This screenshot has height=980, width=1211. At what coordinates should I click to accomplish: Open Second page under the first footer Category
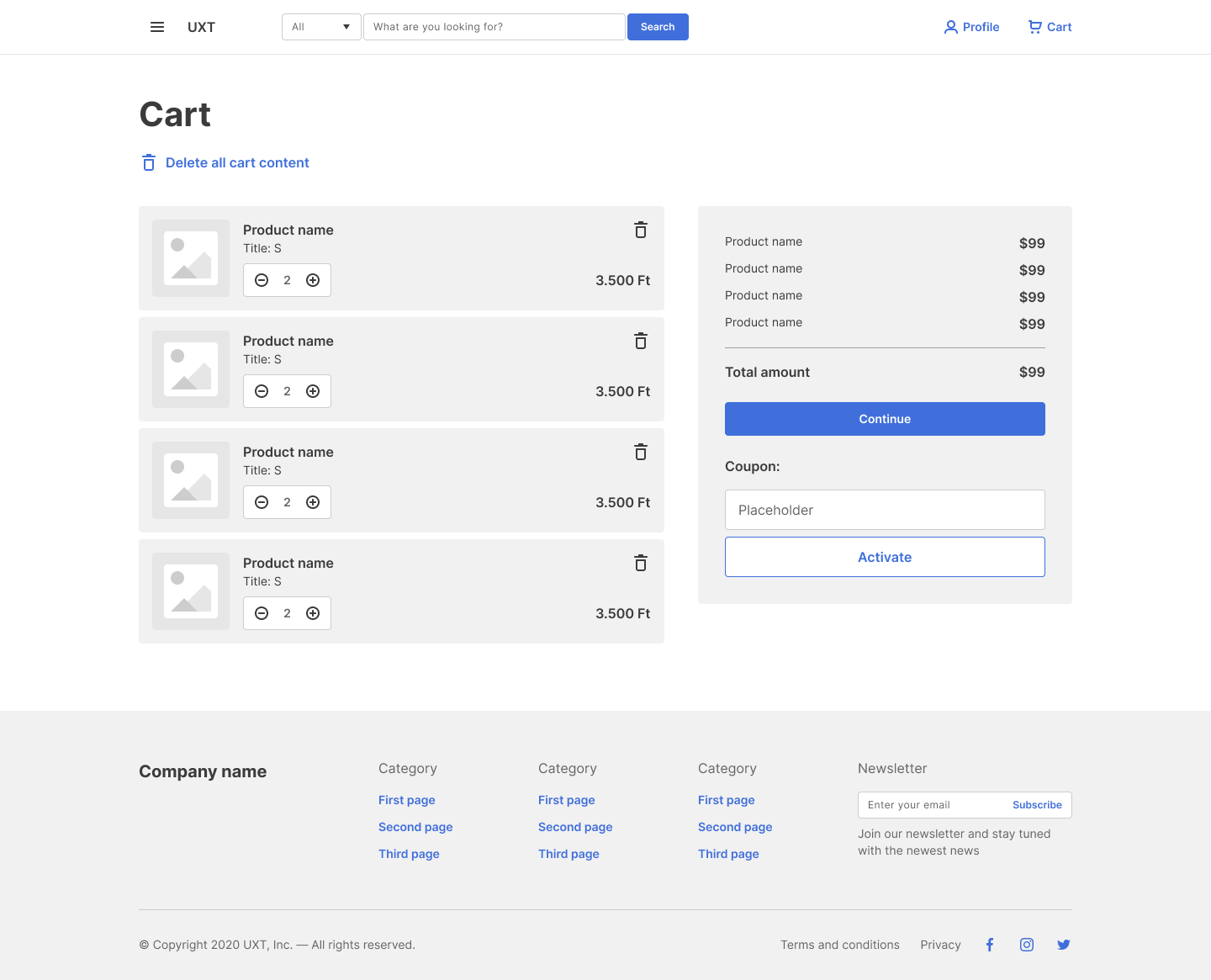[415, 827]
